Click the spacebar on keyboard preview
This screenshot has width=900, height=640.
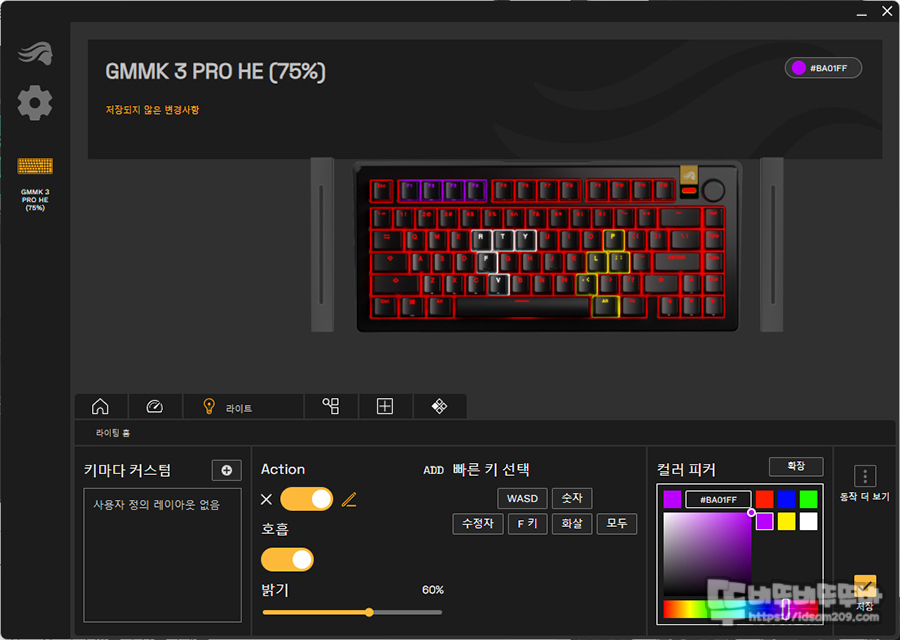tap(522, 307)
